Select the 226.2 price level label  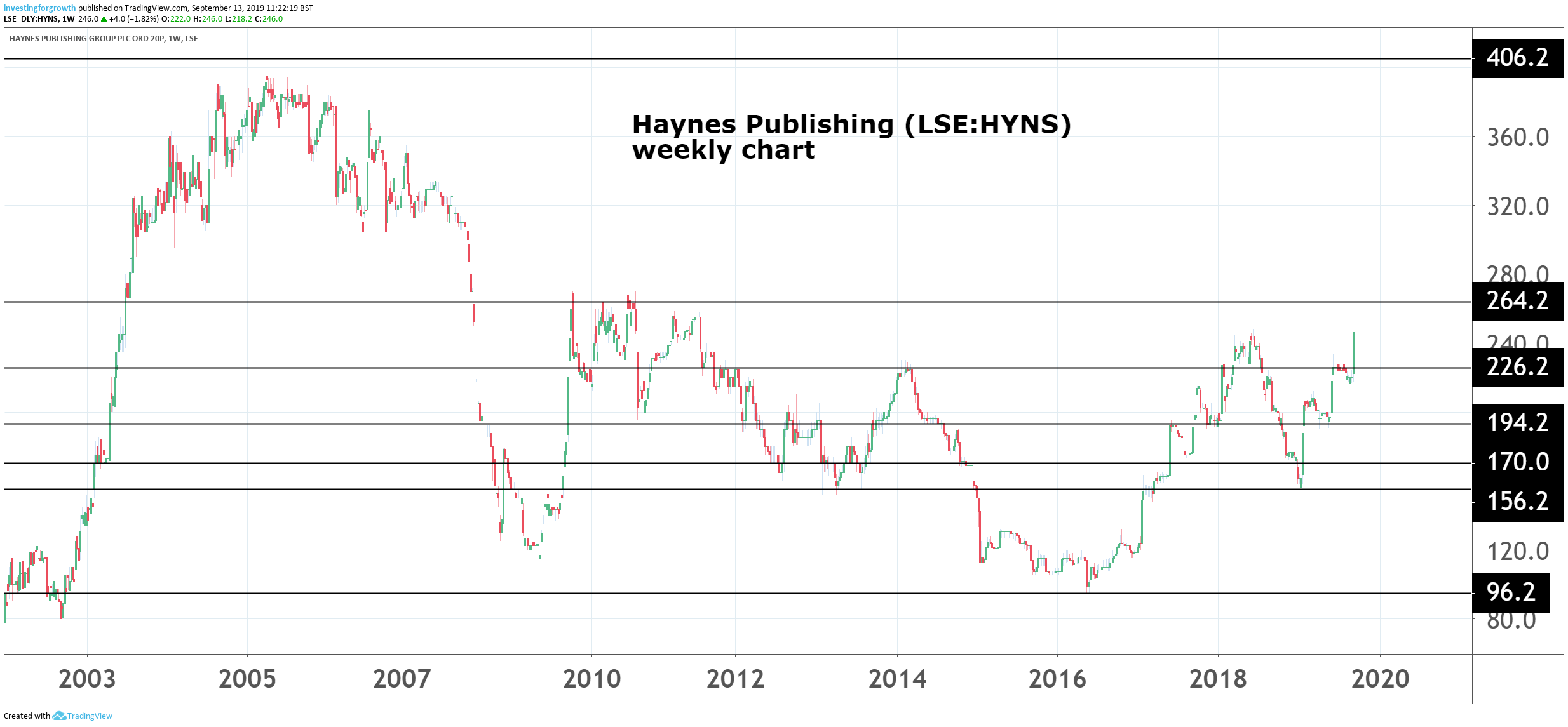[x=1517, y=367]
